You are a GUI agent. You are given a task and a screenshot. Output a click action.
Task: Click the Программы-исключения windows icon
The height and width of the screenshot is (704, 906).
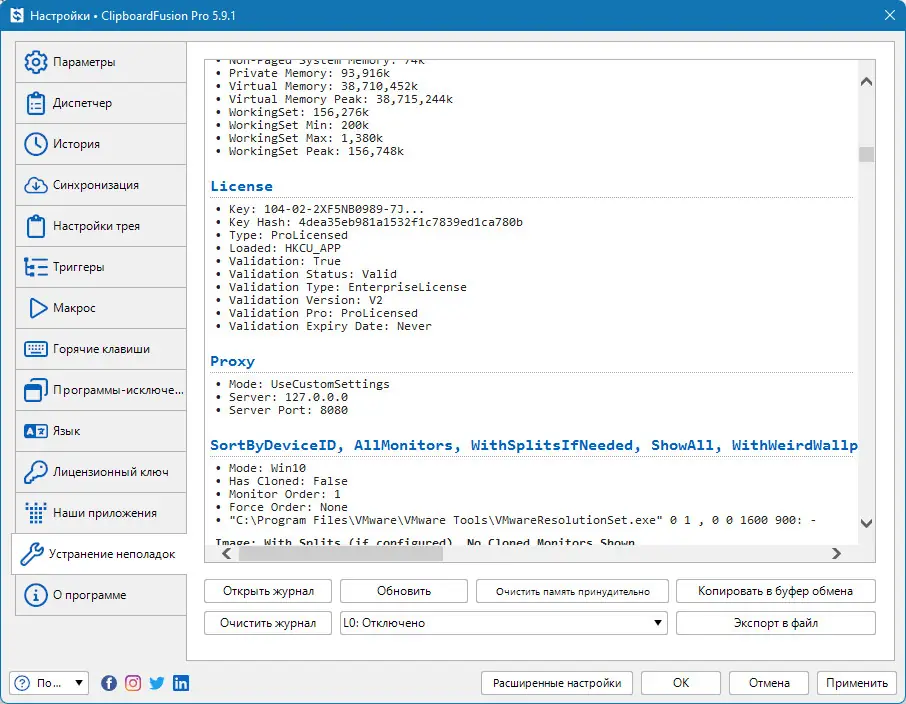36,390
